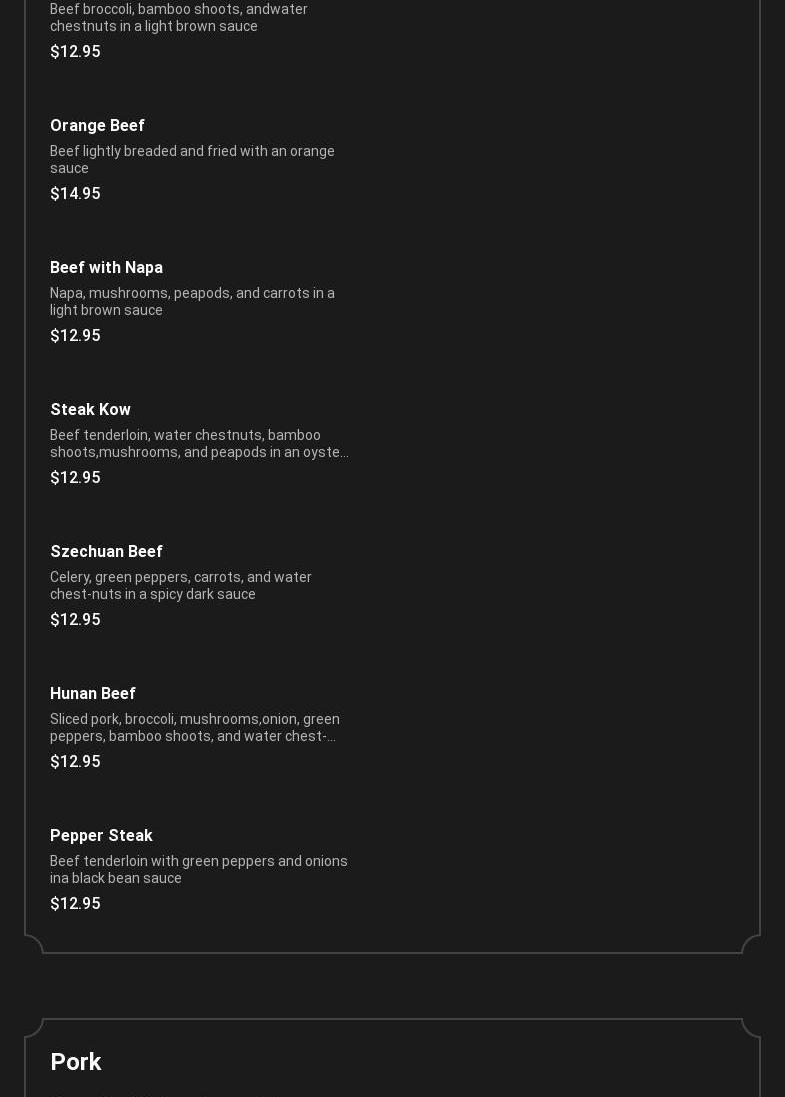
Task: Open the Hunan Beef item
Action: pos(93,693)
